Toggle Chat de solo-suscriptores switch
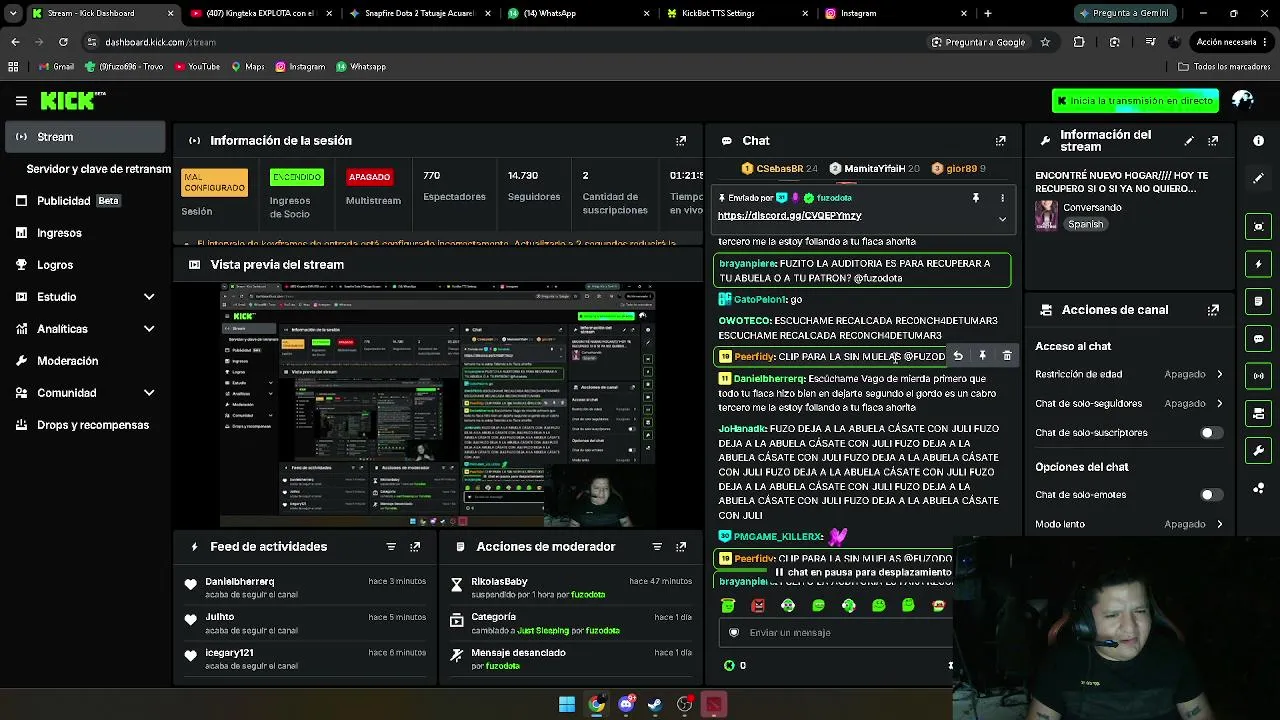This screenshot has height=720, width=1280. tap(1210, 433)
